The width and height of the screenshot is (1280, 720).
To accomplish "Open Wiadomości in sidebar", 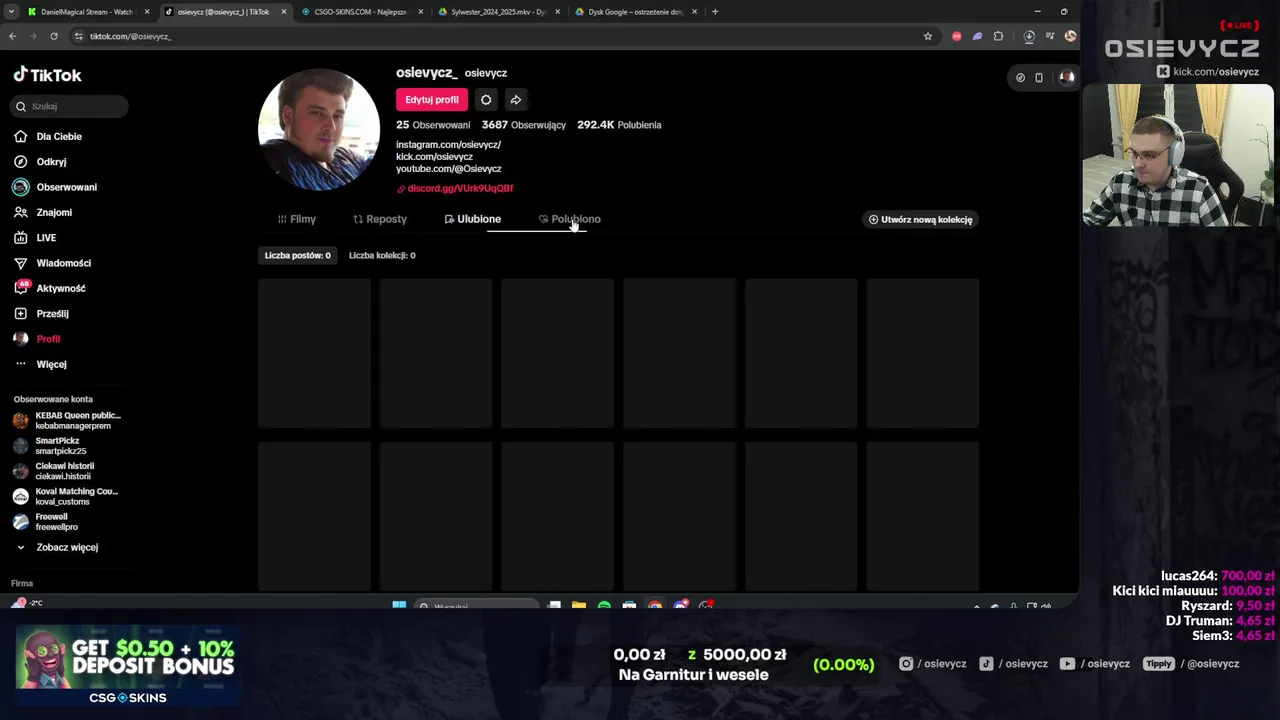I will pos(63,263).
